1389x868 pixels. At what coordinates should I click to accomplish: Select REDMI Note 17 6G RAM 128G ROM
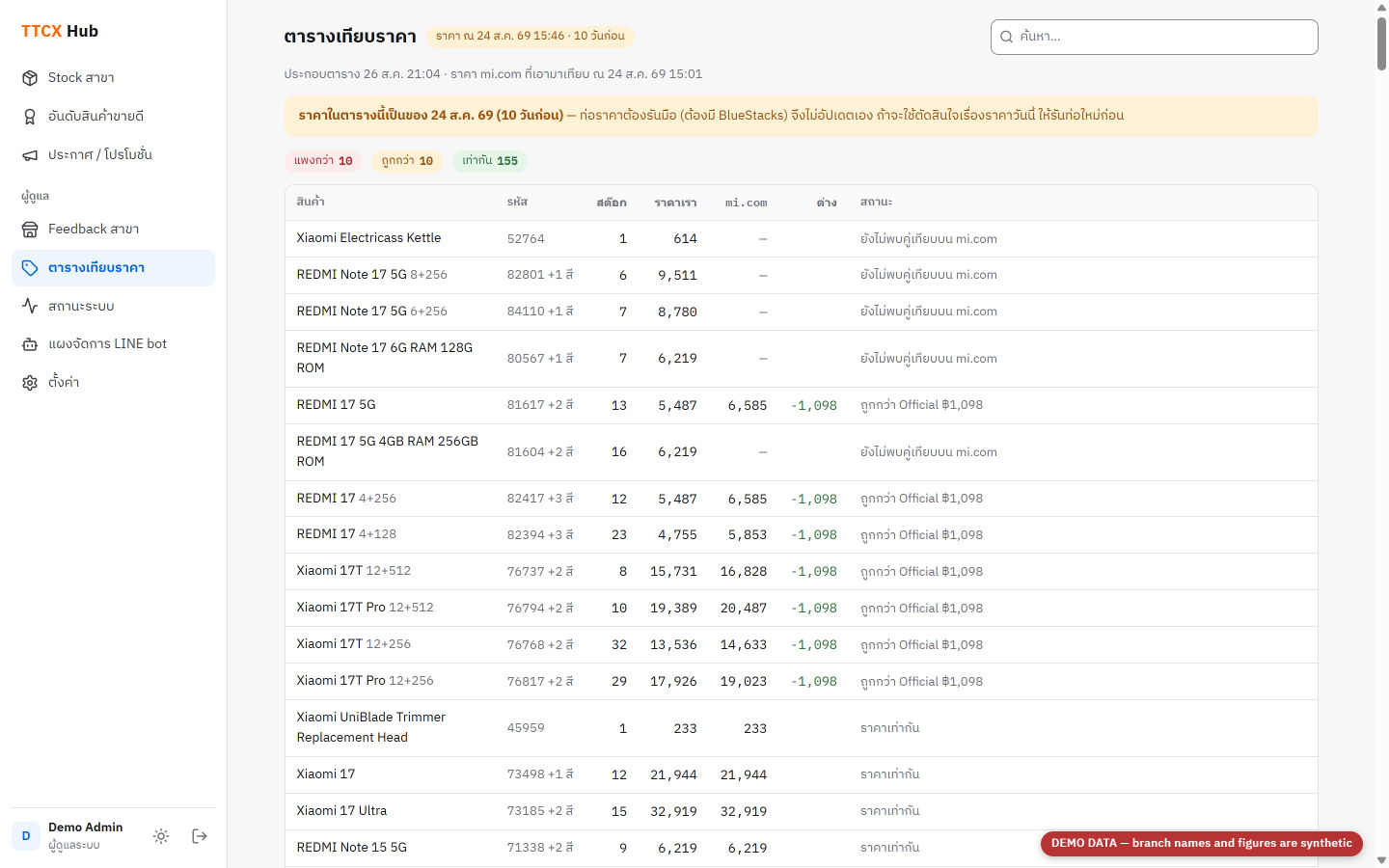click(x=385, y=358)
